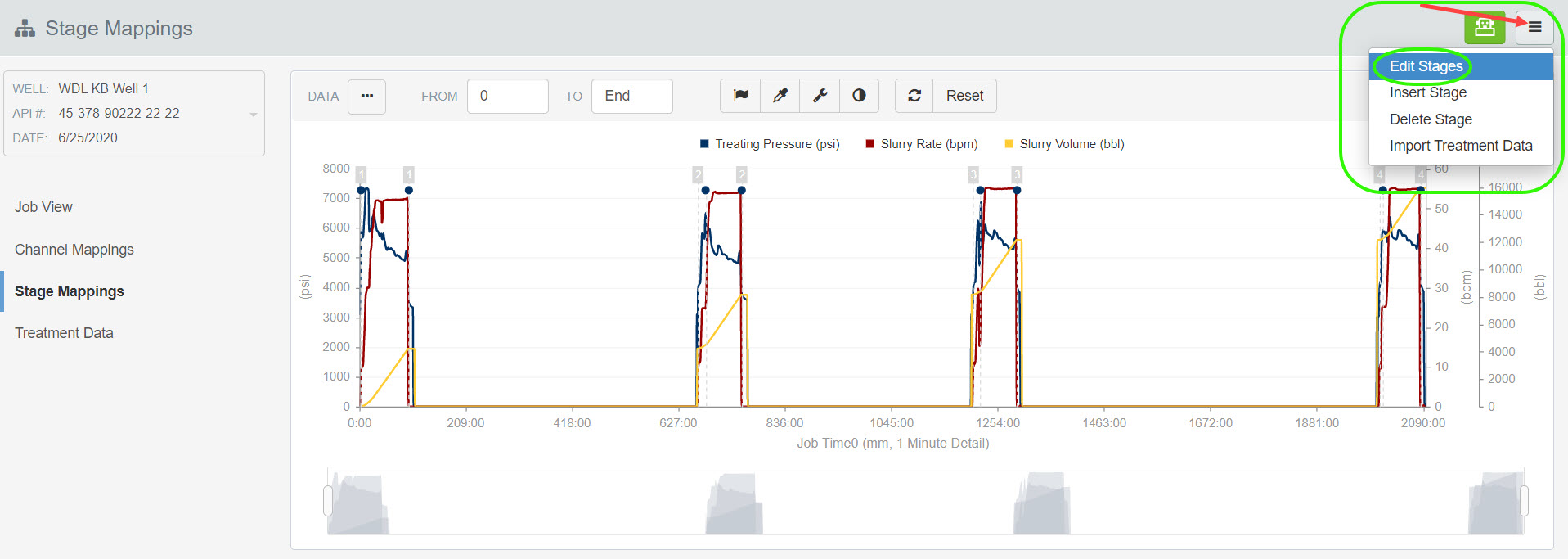
Task: Open the wrench settings tool
Action: (820, 96)
